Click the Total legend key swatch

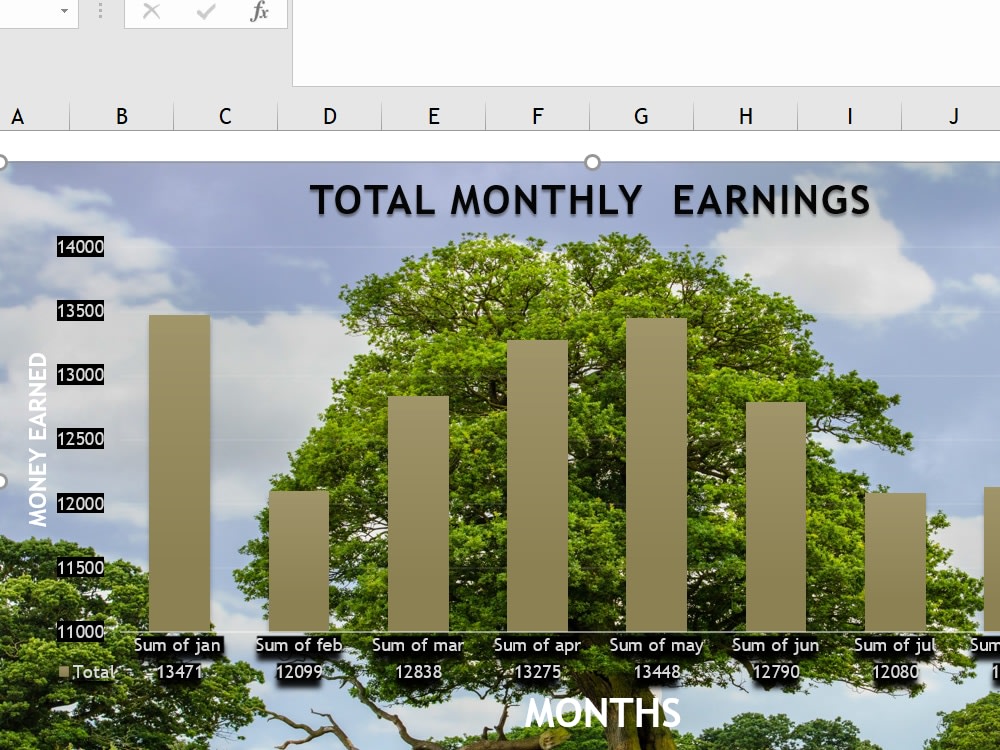(x=64, y=672)
